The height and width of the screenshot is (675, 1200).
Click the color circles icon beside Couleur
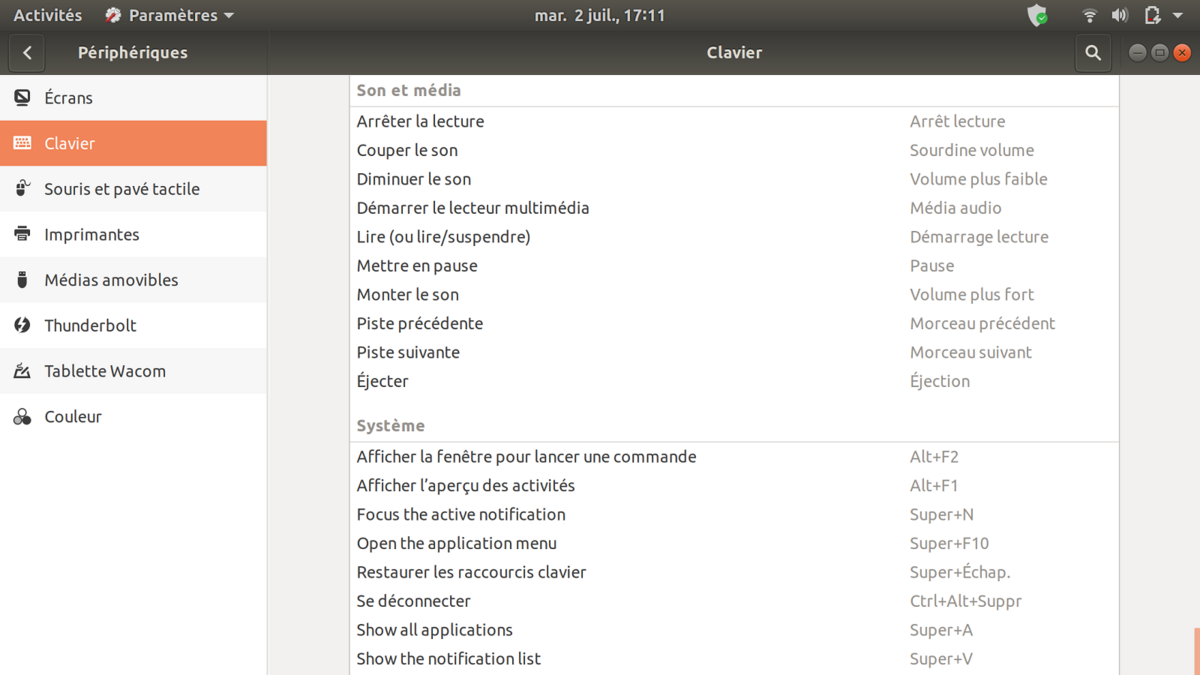[22, 416]
